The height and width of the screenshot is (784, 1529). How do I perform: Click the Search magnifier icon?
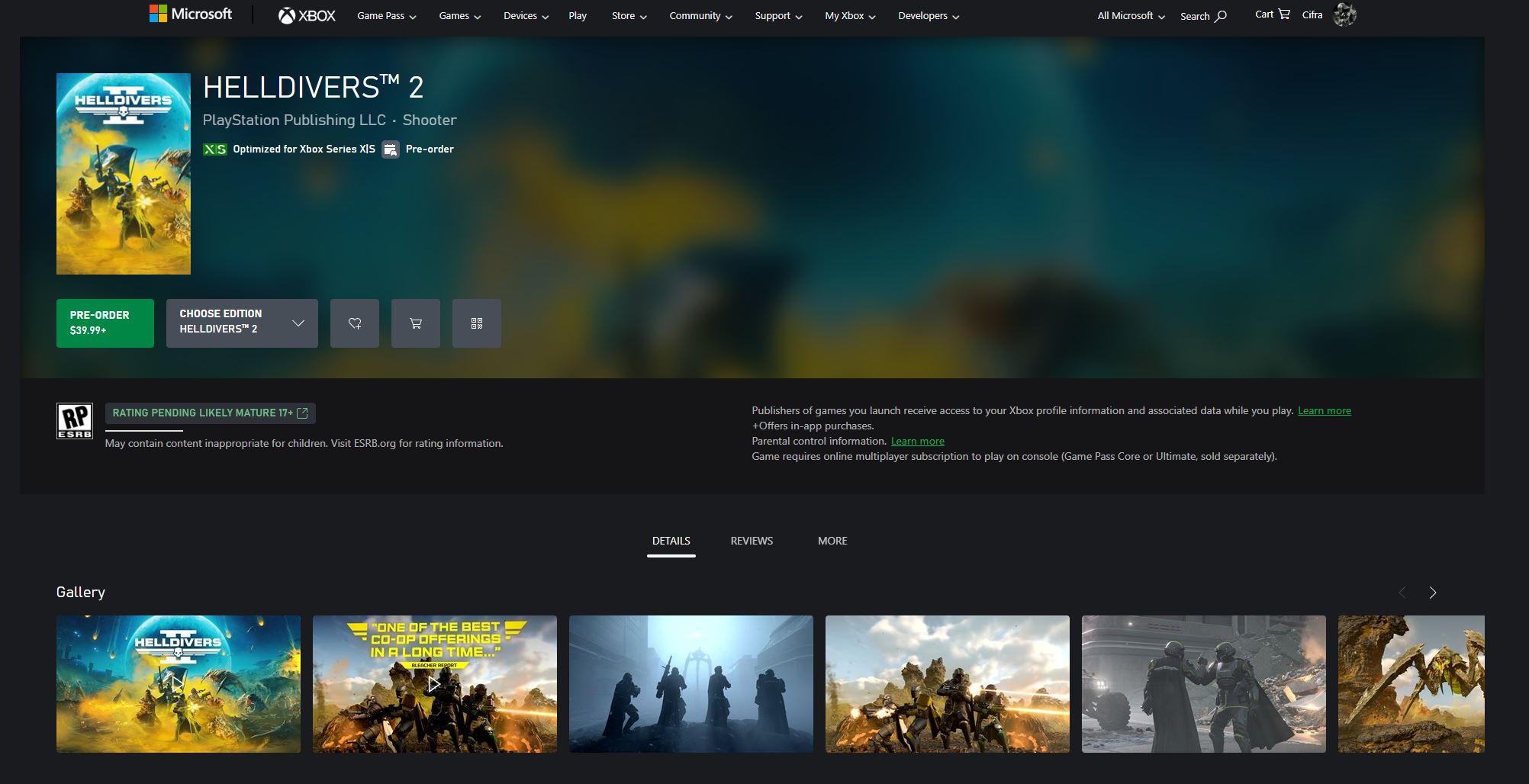[x=1221, y=15]
